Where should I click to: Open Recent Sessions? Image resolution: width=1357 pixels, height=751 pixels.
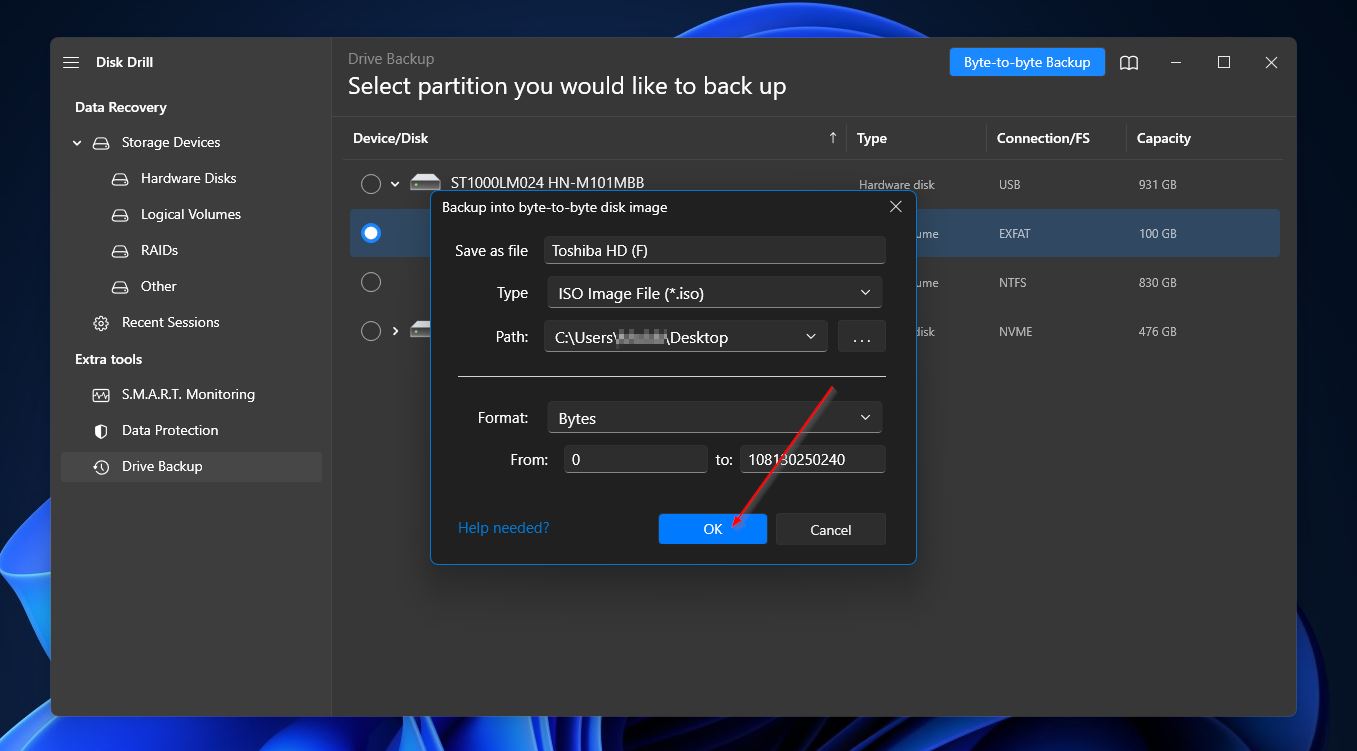click(171, 322)
